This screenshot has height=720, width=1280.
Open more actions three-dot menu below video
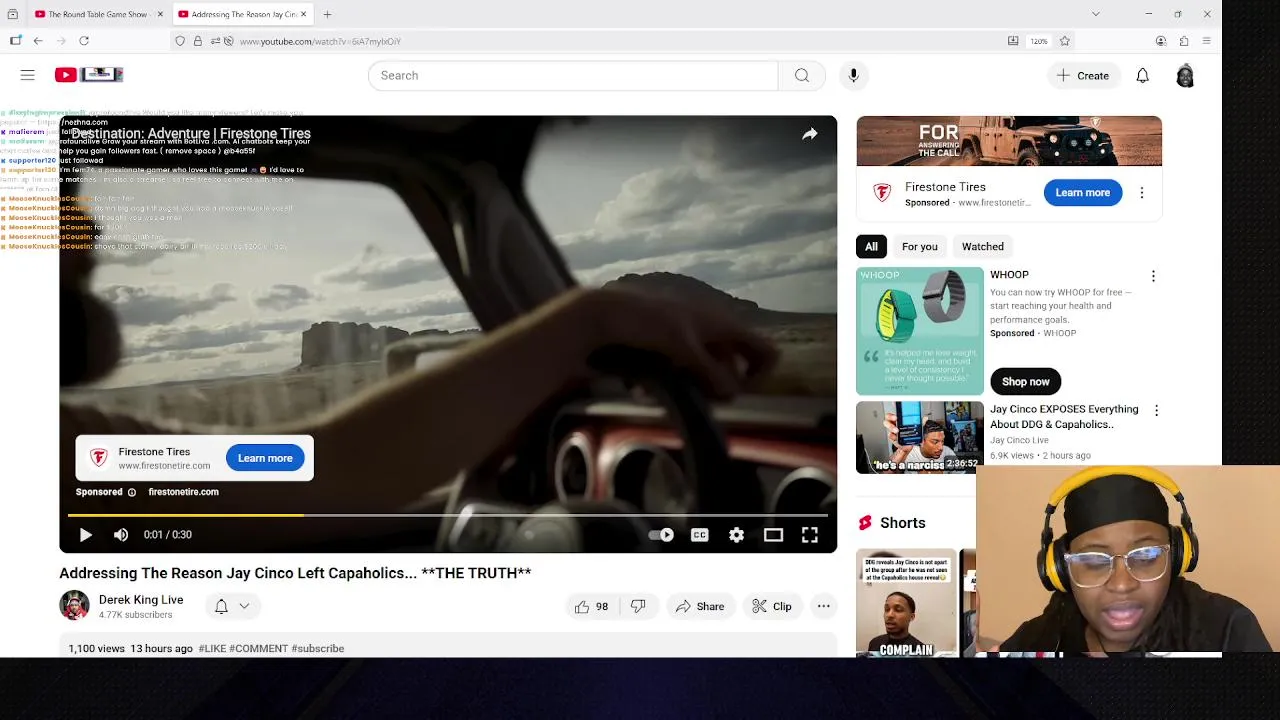(823, 607)
